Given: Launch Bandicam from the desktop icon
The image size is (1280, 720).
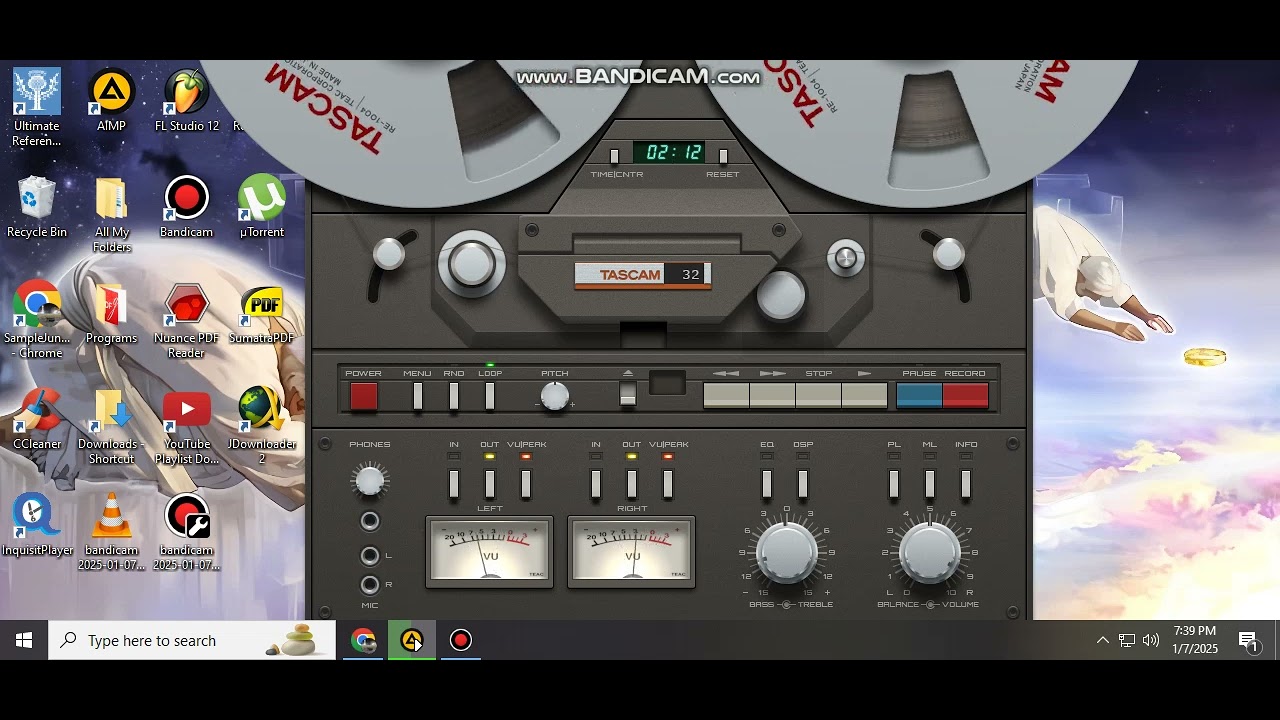Looking at the screenshot, I should click(x=187, y=207).
